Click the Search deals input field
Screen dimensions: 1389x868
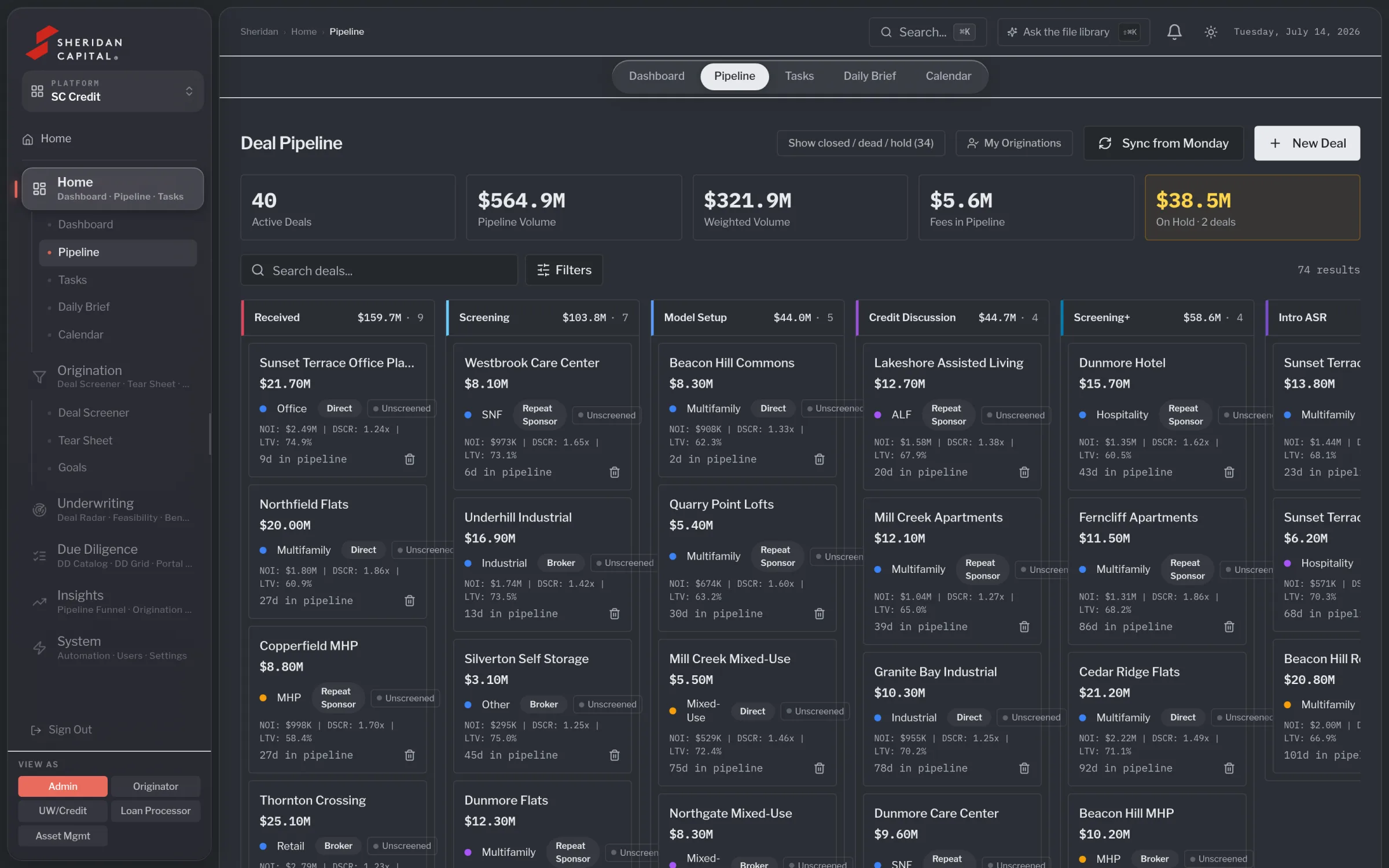point(379,270)
